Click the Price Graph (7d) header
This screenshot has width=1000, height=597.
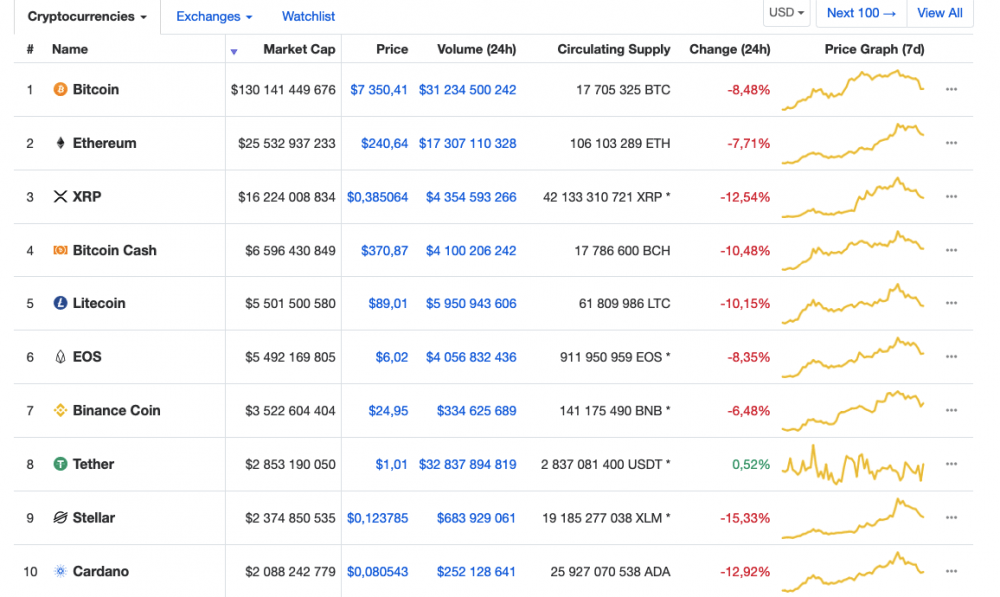pyautogui.click(x=874, y=49)
